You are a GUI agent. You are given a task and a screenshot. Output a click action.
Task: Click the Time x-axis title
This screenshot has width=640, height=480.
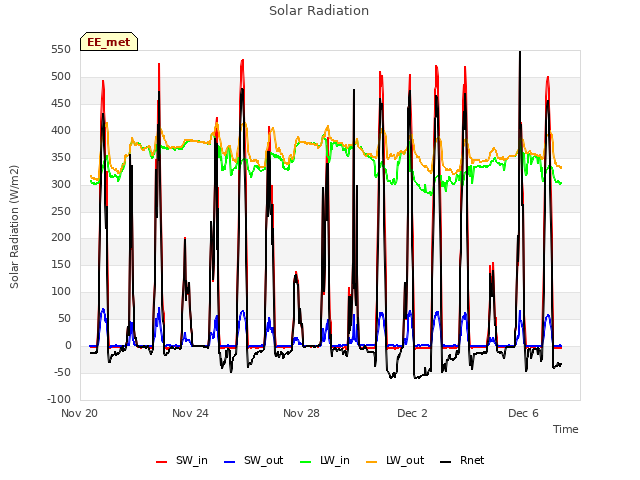tap(566, 429)
